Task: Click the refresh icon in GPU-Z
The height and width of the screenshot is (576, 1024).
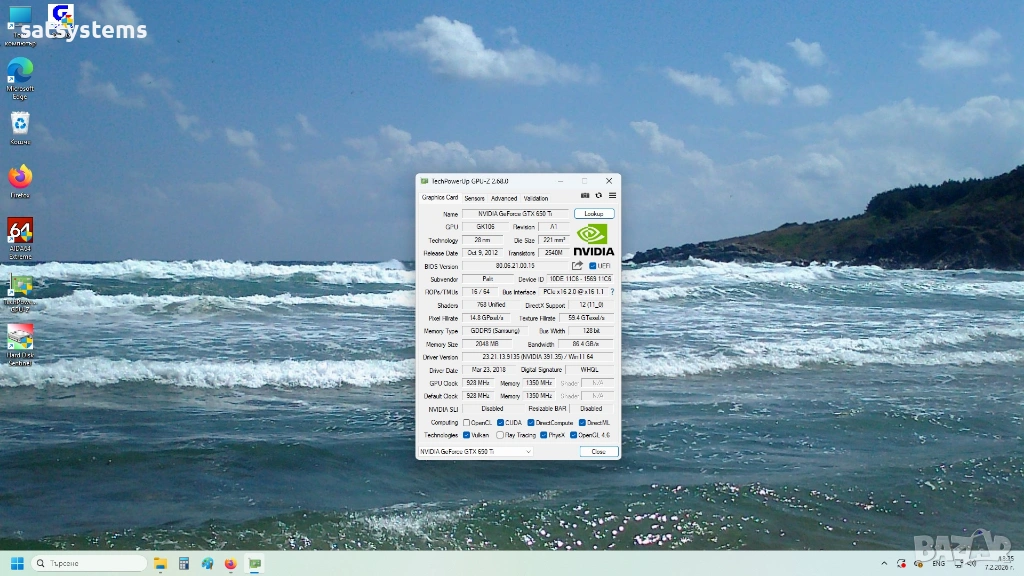Action: tap(599, 196)
